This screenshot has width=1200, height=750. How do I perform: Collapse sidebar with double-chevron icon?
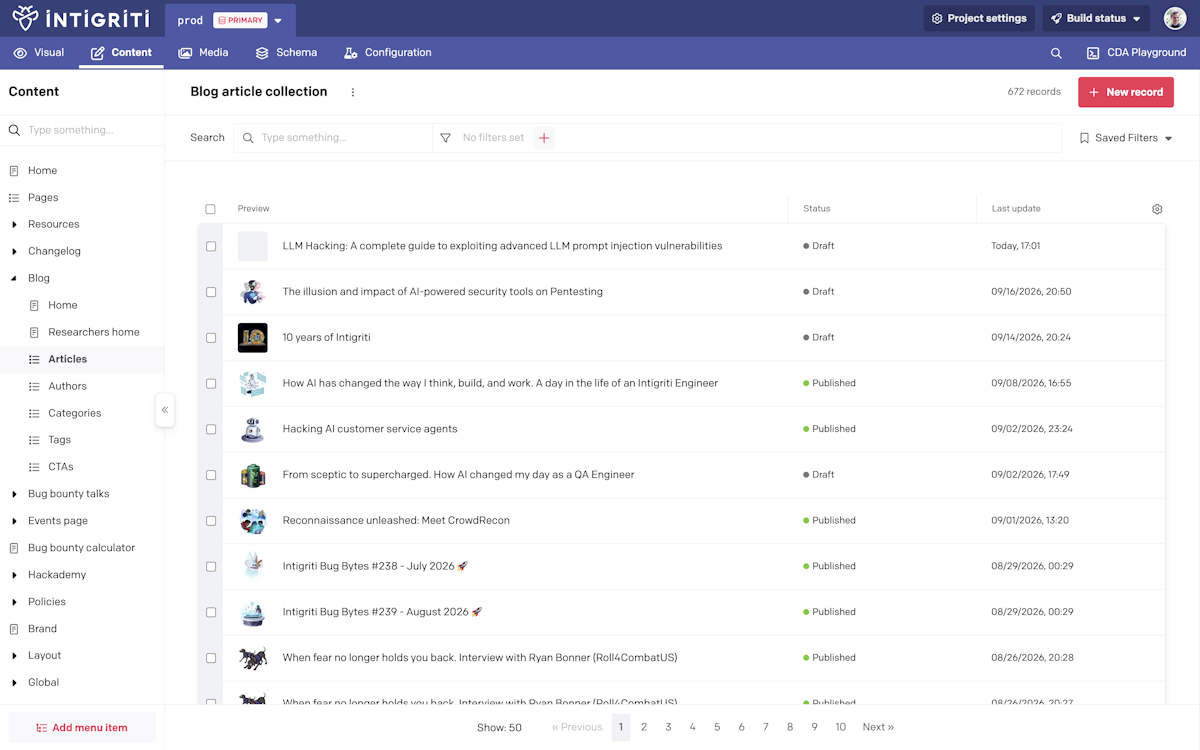point(165,410)
